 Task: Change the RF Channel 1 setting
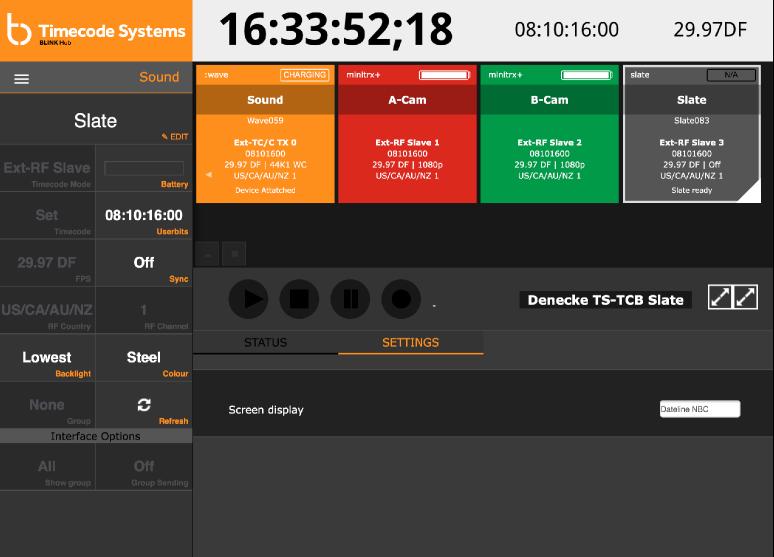[144, 311]
